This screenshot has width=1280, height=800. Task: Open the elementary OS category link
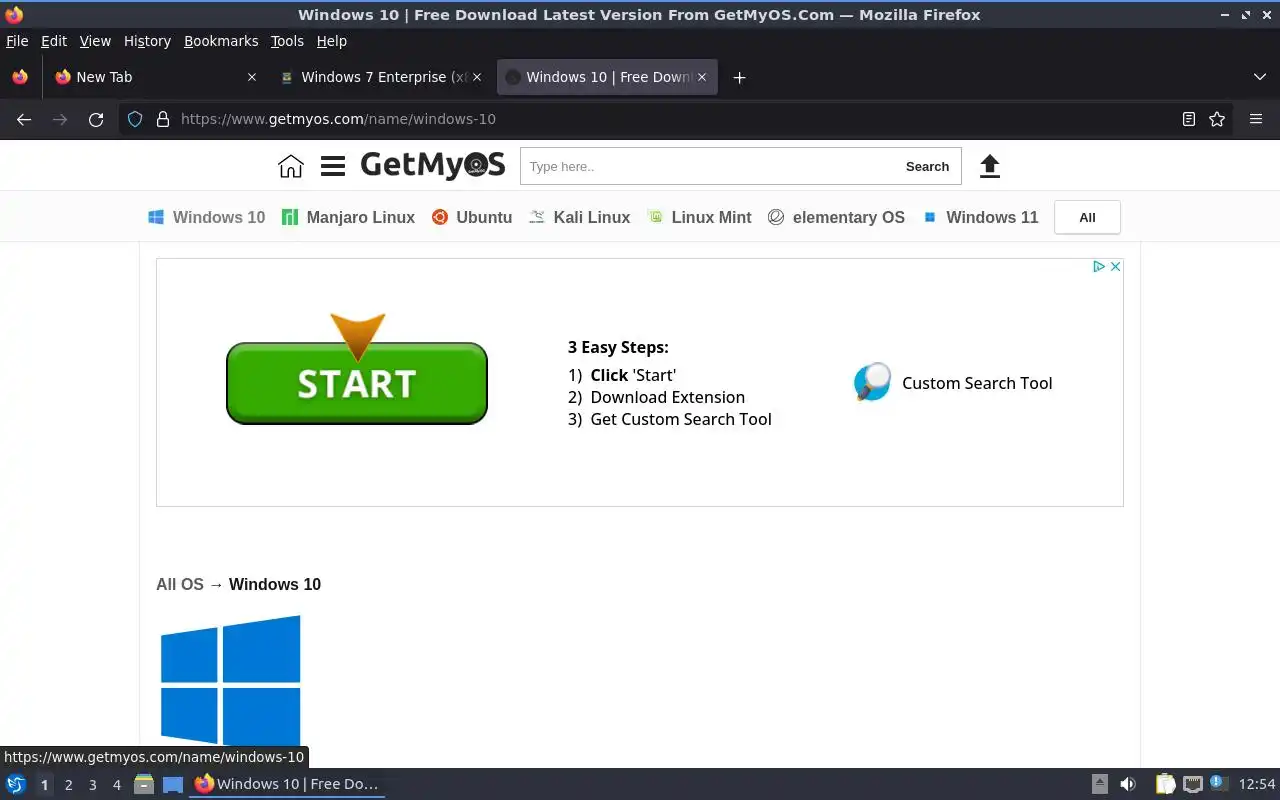tap(836, 217)
